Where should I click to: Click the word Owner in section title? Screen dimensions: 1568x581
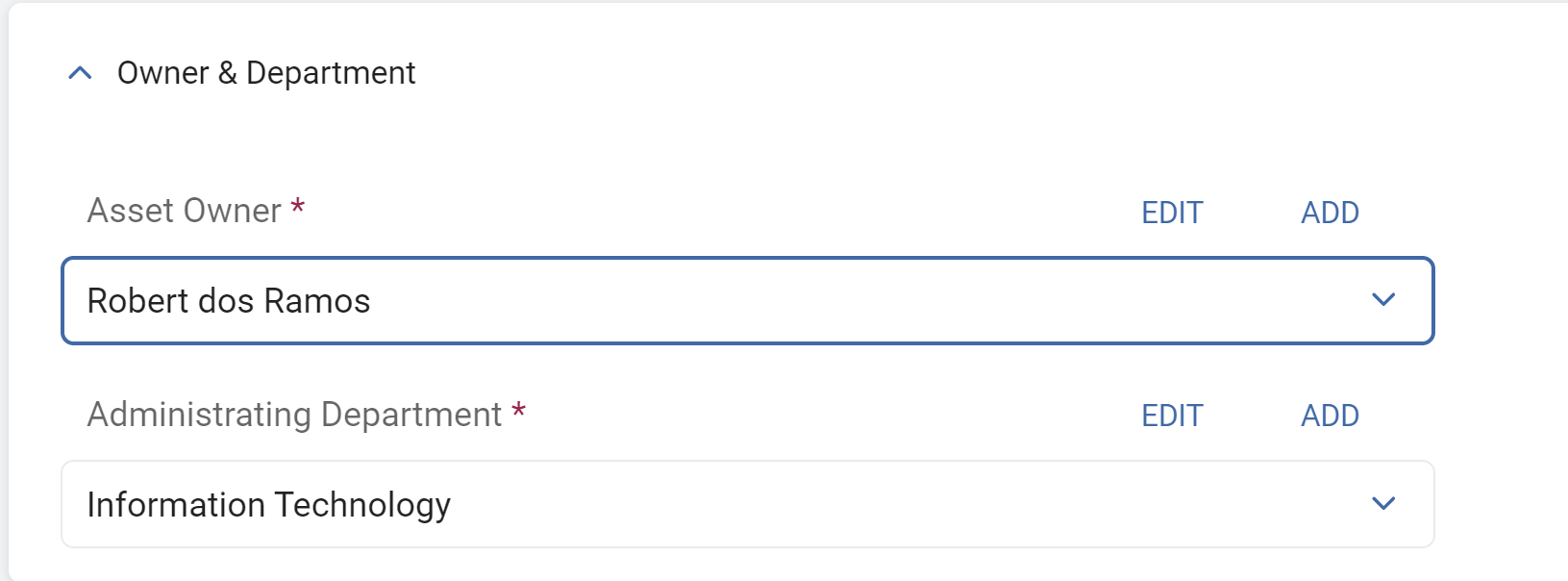click(162, 73)
